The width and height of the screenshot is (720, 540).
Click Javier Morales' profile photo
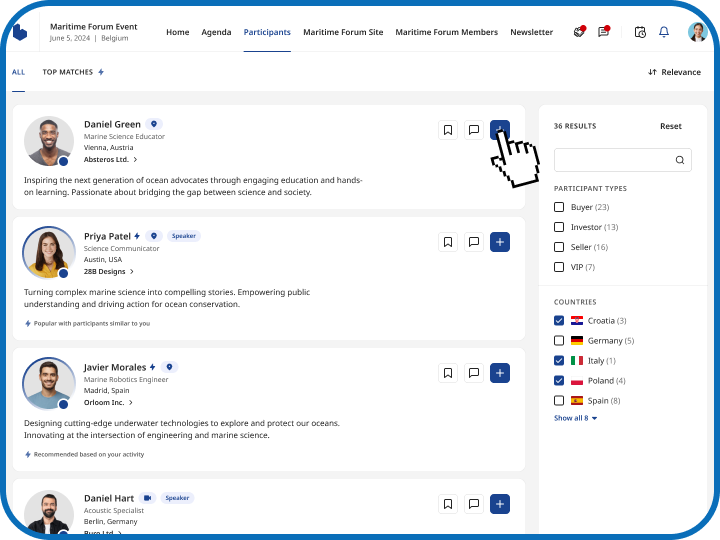[49, 383]
